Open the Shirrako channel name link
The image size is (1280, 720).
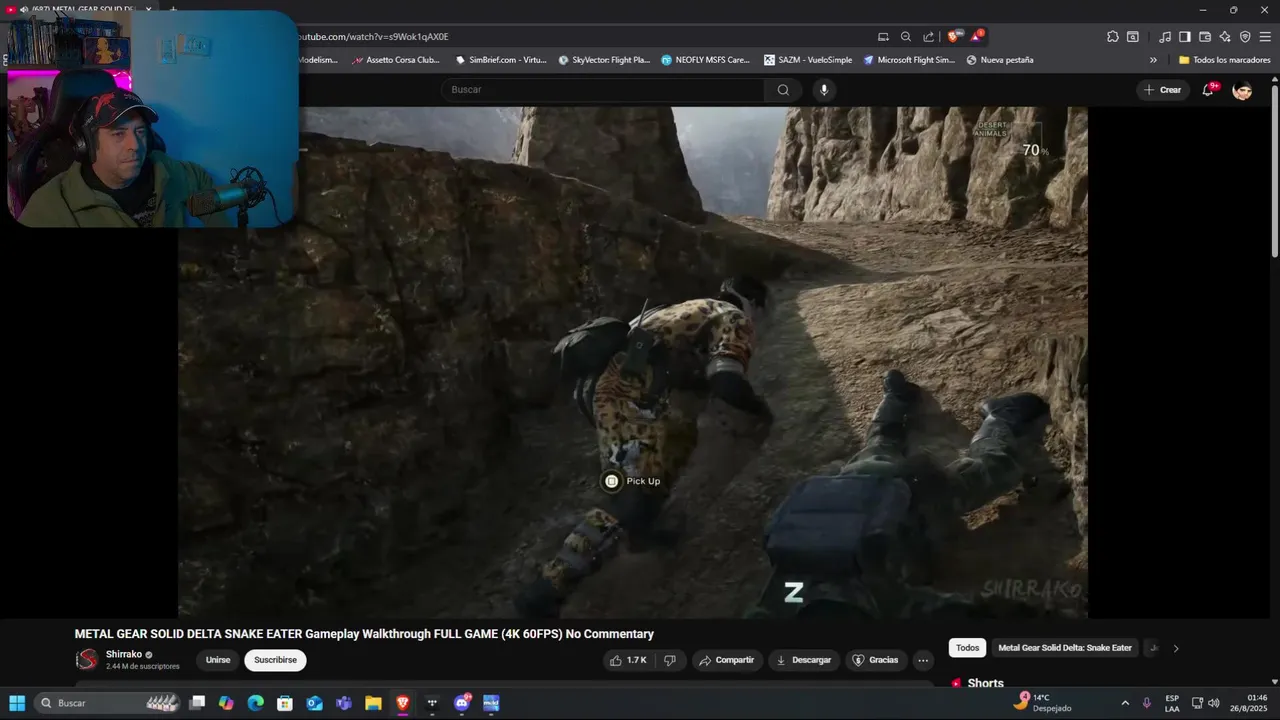pyautogui.click(x=124, y=655)
